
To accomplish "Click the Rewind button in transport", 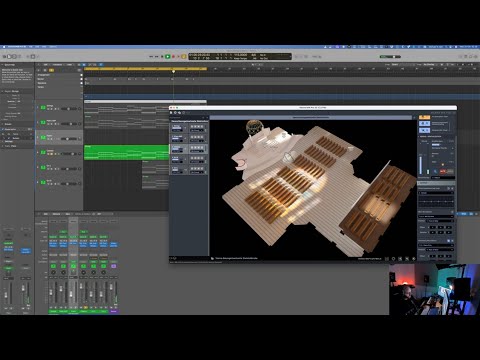I will (151, 57).
